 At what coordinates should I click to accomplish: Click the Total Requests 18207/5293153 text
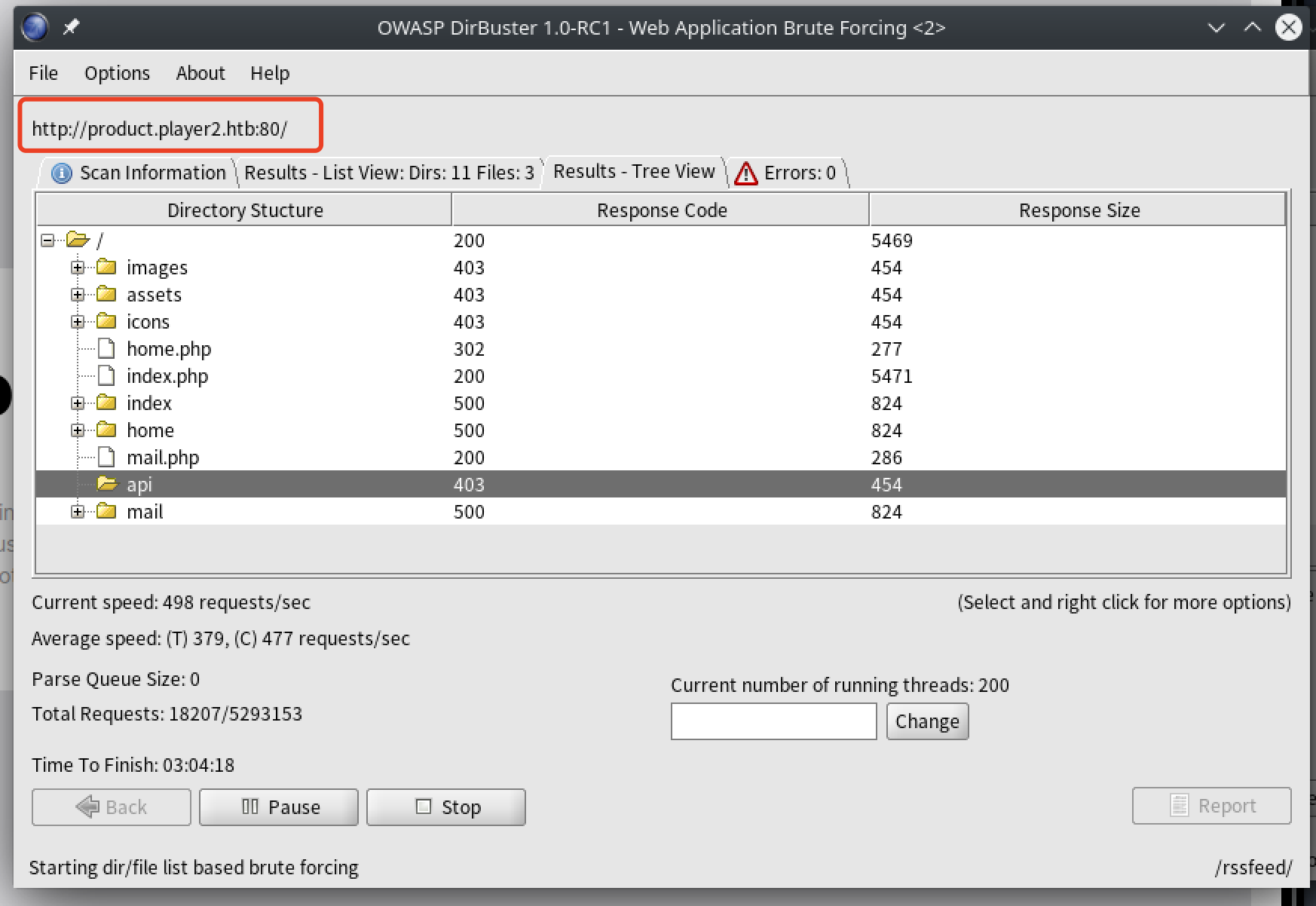[167, 714]
